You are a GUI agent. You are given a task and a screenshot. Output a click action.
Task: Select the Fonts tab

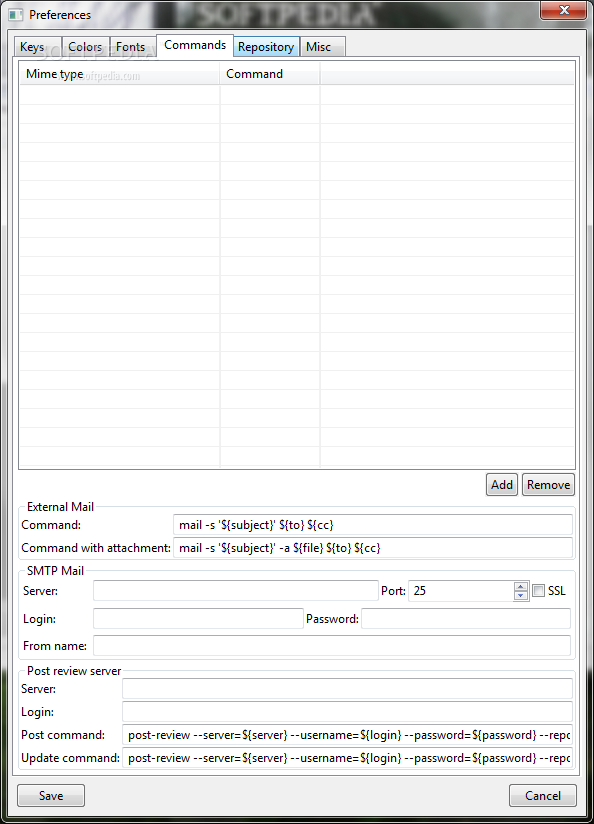132,47
